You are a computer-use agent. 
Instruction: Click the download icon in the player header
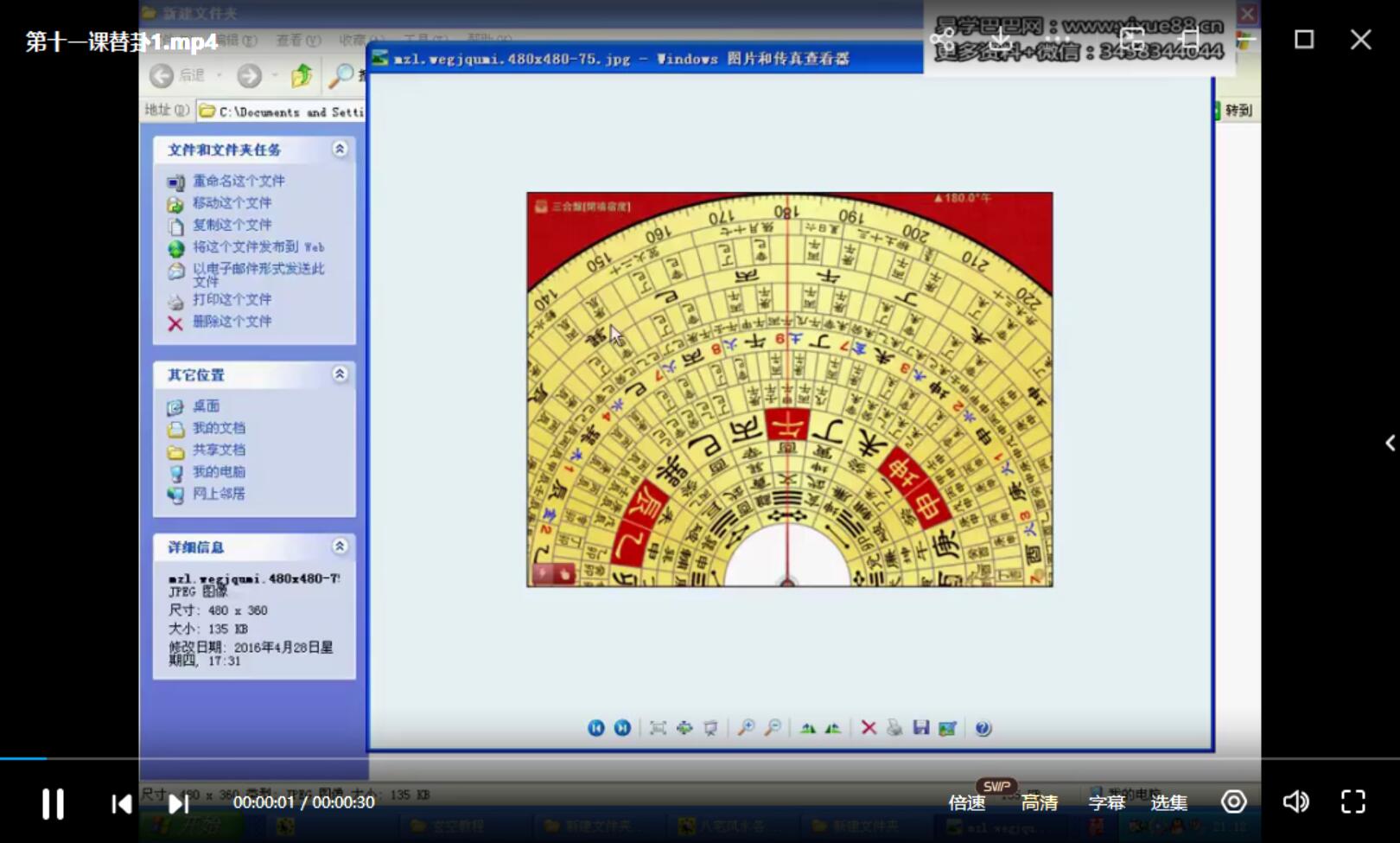(x=1001, y=40)
